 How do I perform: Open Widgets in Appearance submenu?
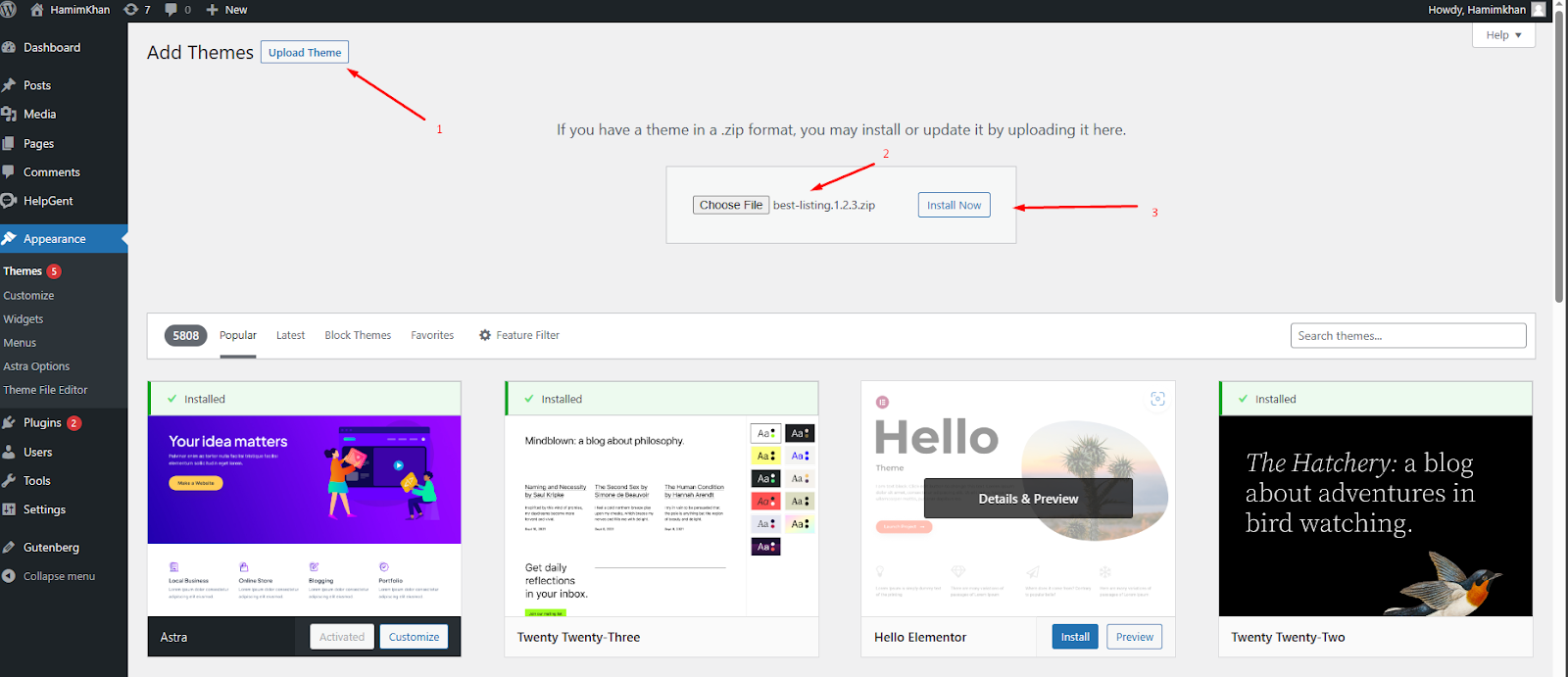pos(24,318)
